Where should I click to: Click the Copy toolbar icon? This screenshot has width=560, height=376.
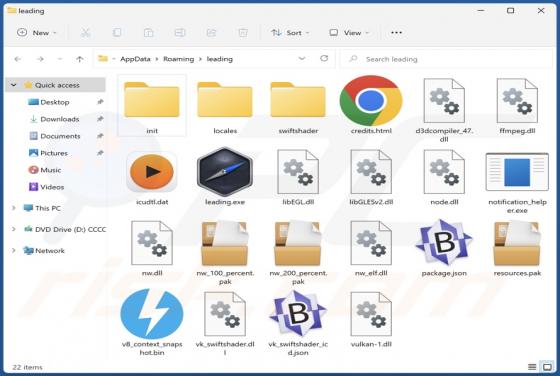coord(117,33)
